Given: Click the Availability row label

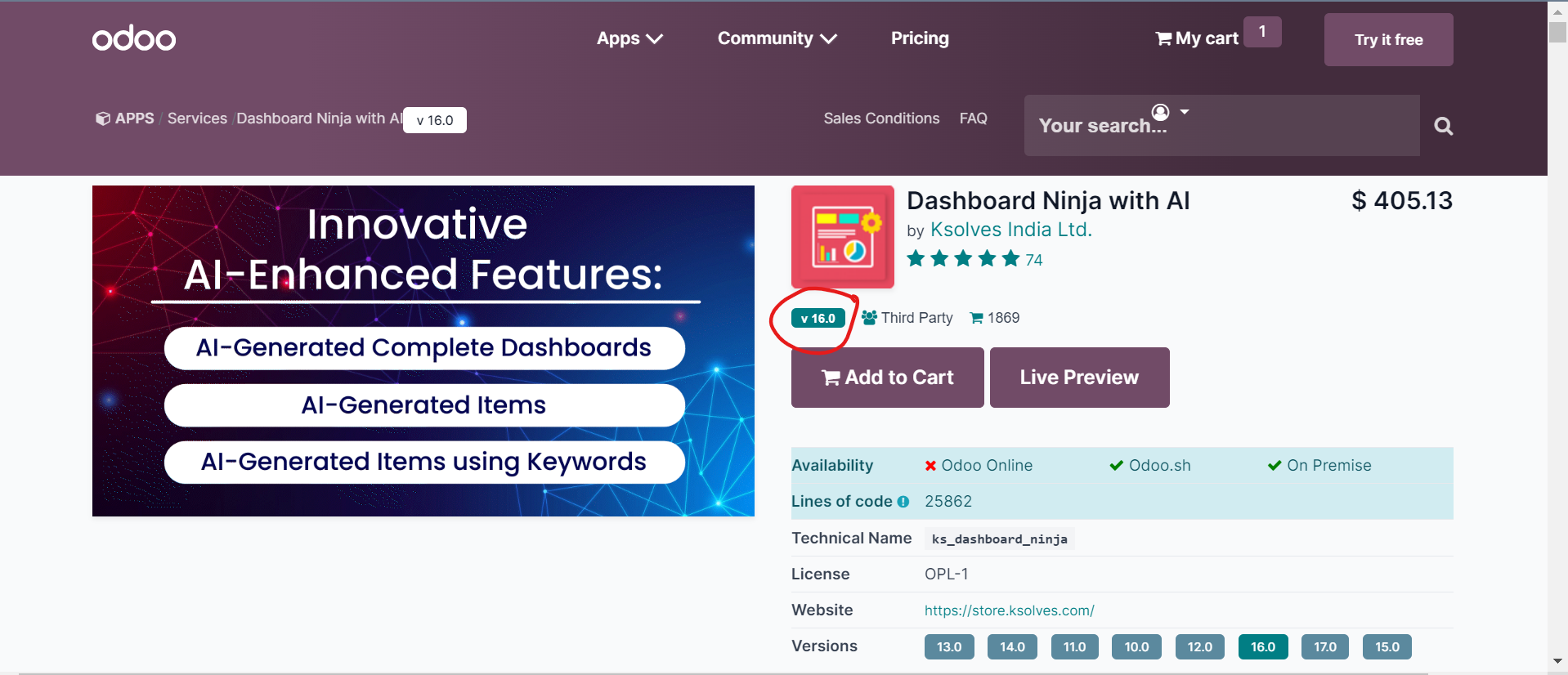Looking at the screenshot, I should click(x=832, y=465).
